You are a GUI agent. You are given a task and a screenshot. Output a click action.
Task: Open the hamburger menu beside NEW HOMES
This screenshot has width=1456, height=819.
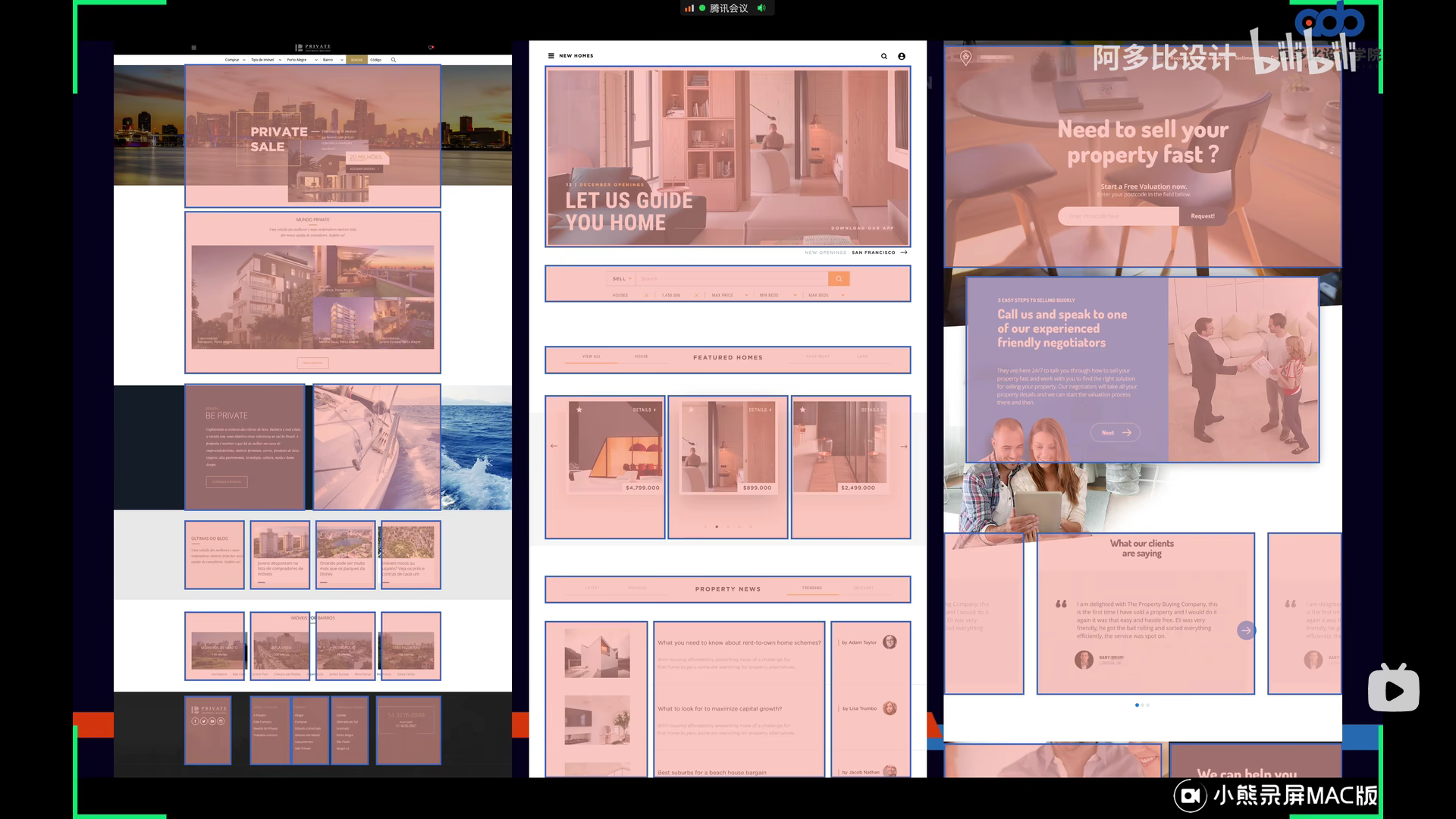(x=551, y=56)
